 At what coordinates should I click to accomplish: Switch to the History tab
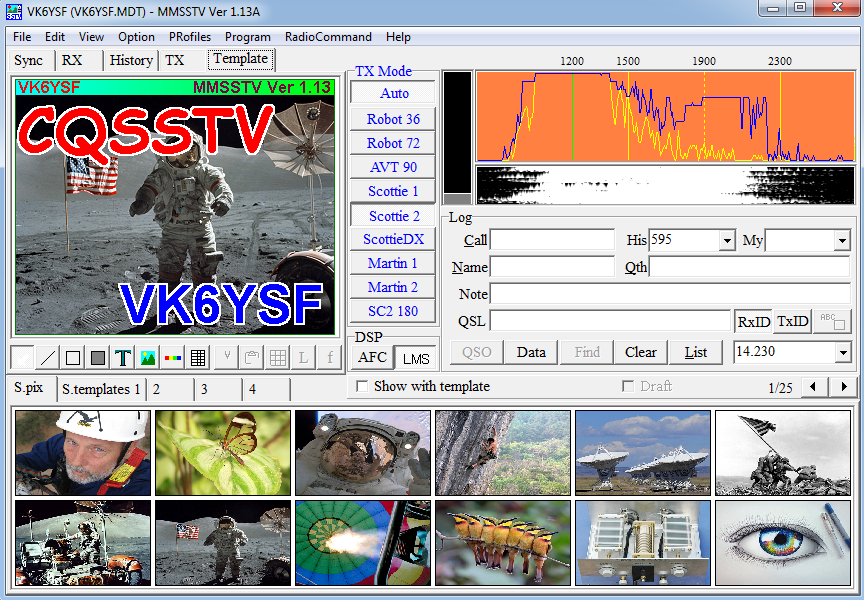131,60
